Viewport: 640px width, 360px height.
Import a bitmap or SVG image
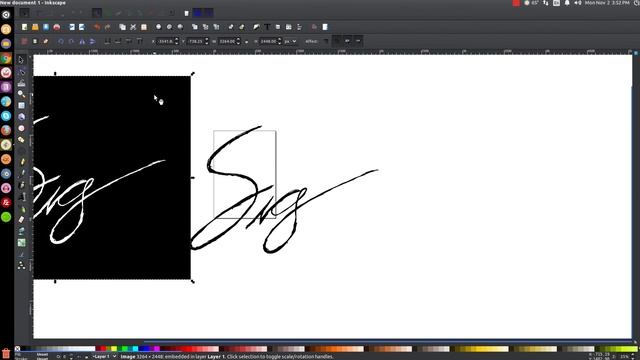click(x=72, y=27)
